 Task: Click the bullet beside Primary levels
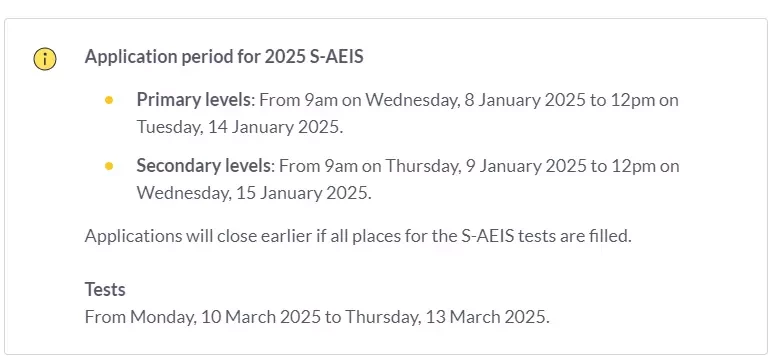[x=109, y=100]
